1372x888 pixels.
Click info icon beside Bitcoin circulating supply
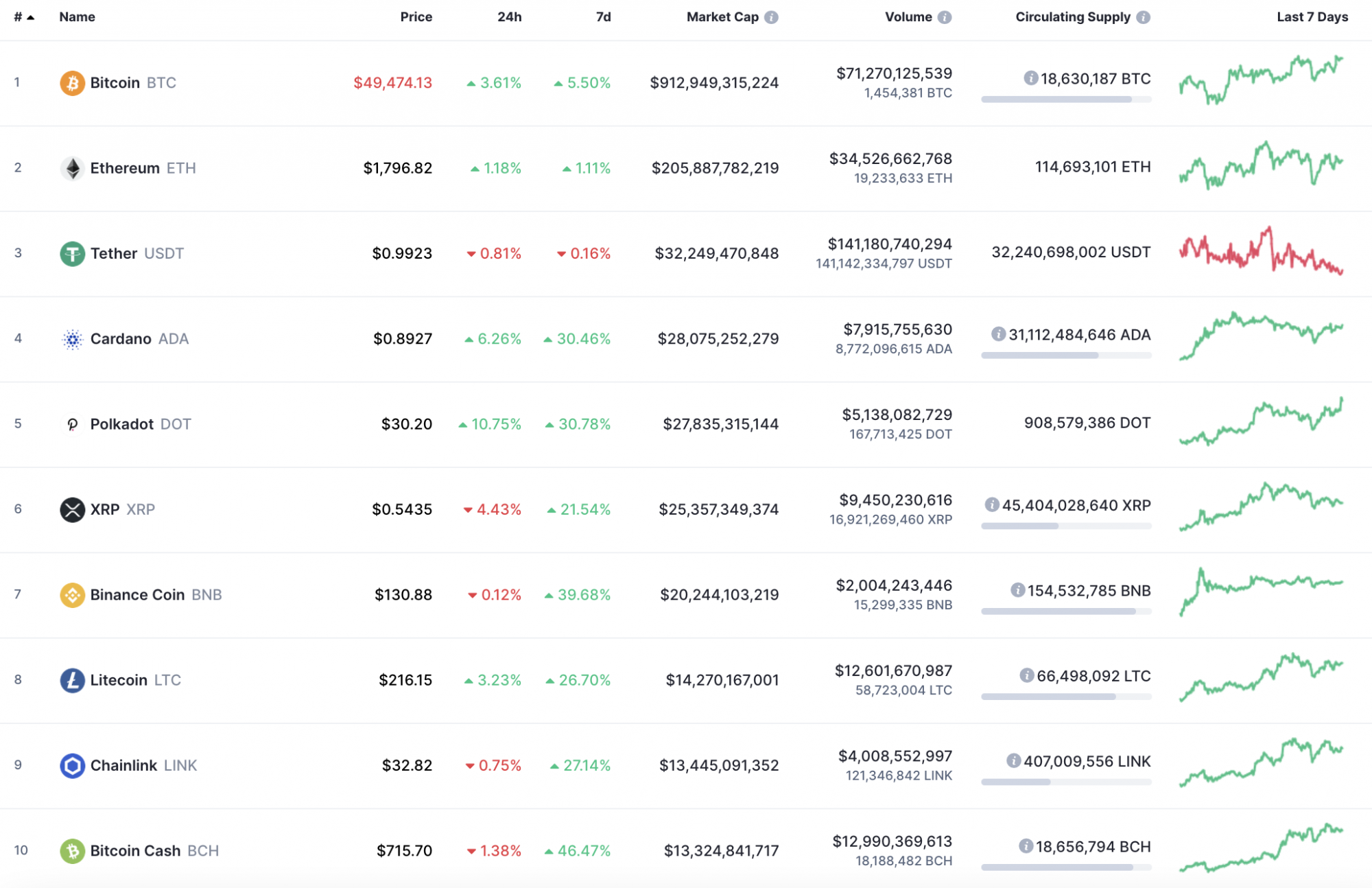coord(1030,78)
